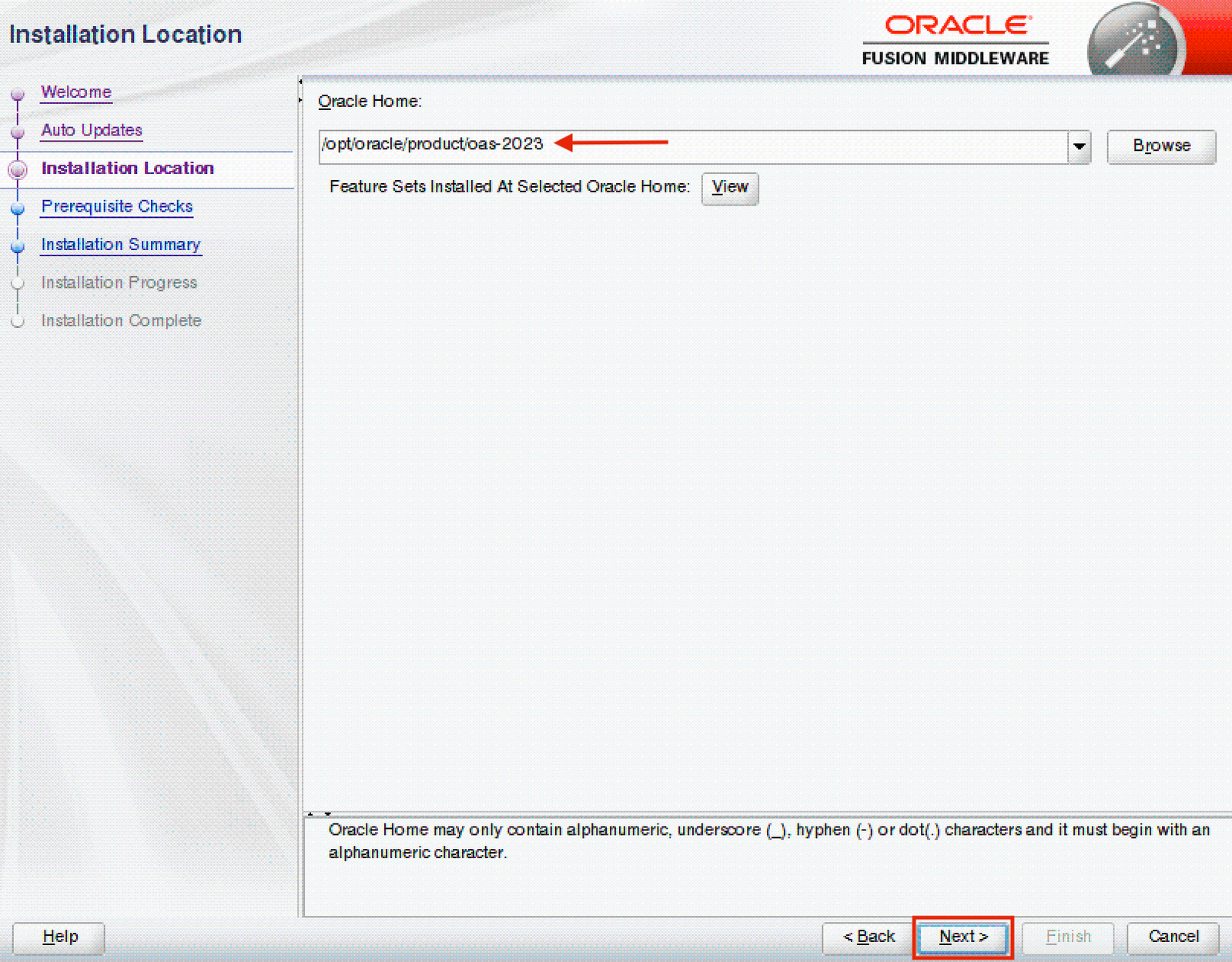Click the Feature Sets Installed label
The image size is (1232, 962).
(509, 187)
